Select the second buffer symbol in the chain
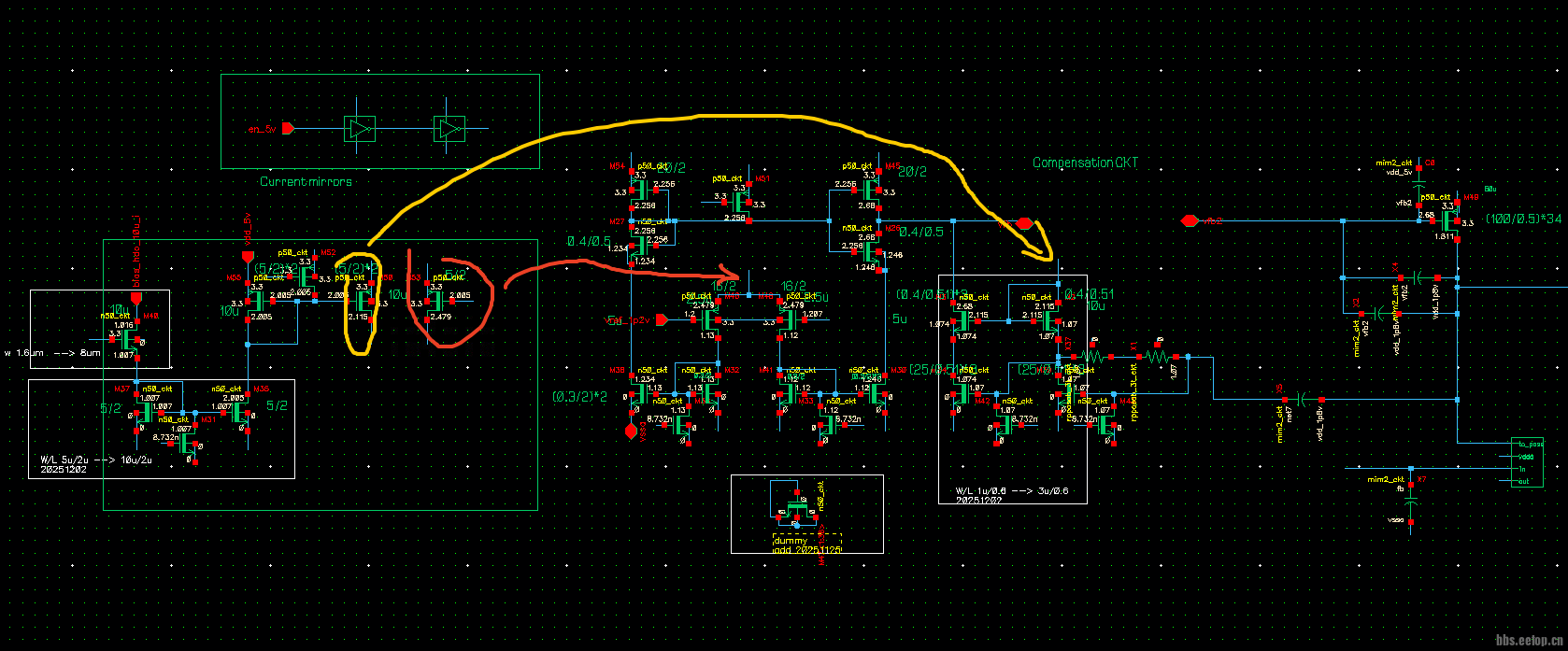The height and width of the screenshot is (651, 1568). point(449,128)
